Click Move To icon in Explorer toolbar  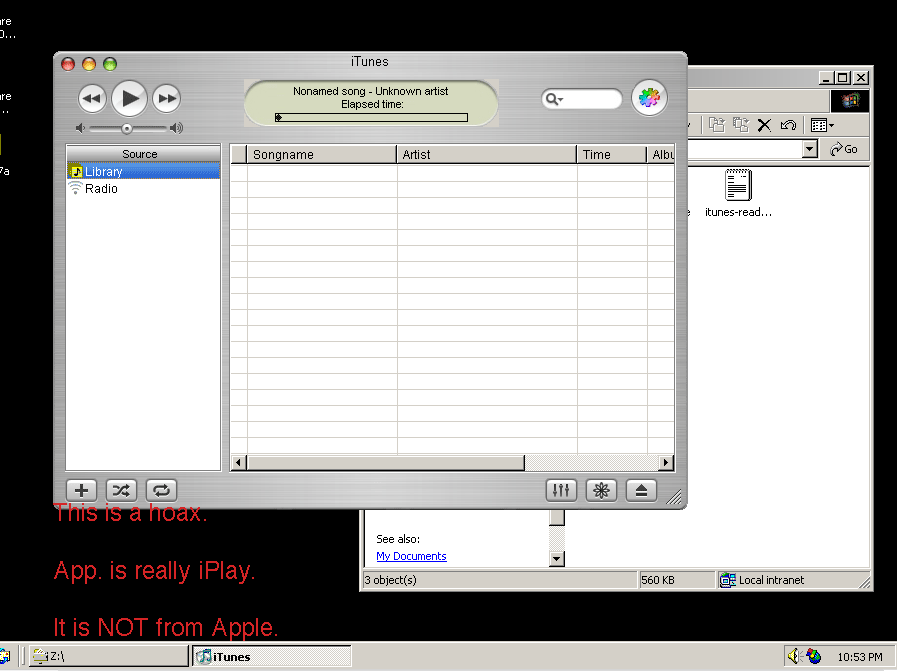(x=717, y=125)
